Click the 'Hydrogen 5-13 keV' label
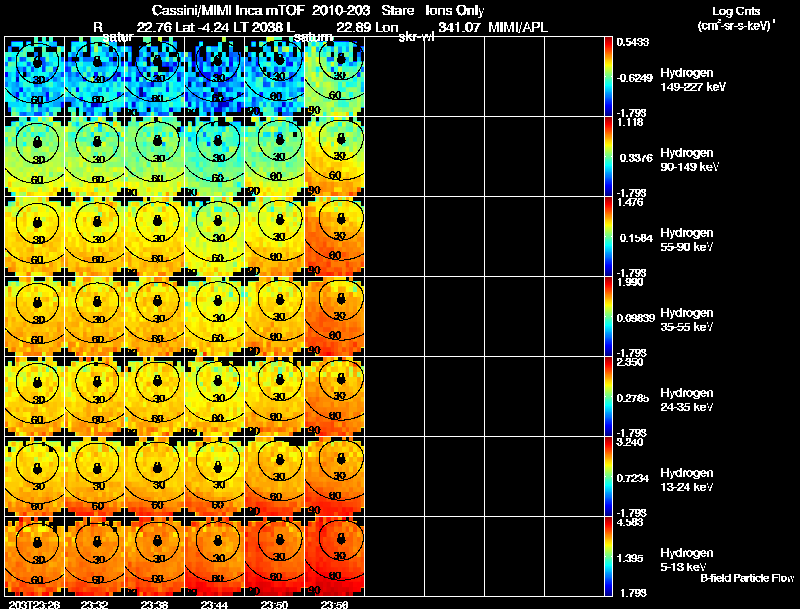 pos(687,560)
